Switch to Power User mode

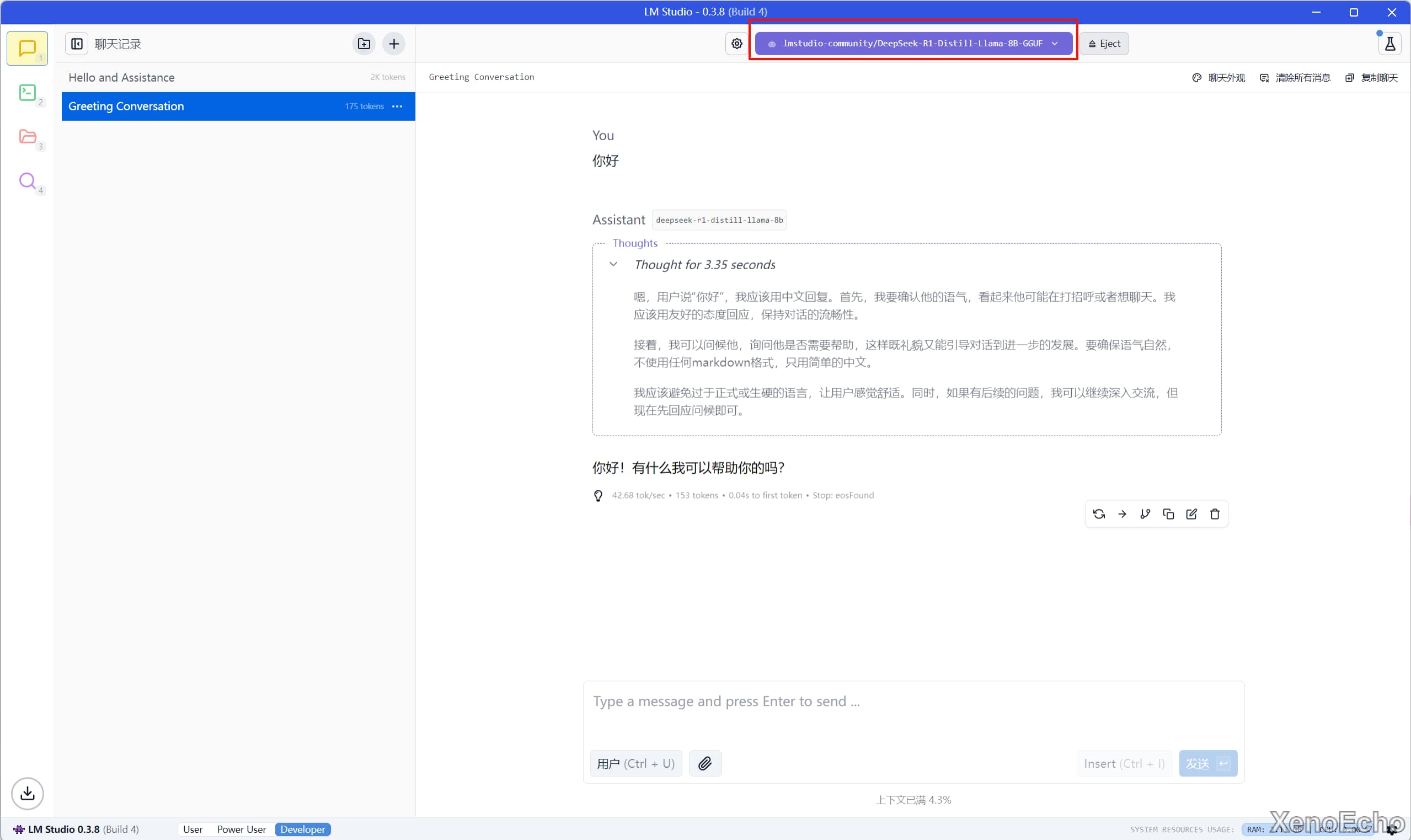[x=241, y=830]
